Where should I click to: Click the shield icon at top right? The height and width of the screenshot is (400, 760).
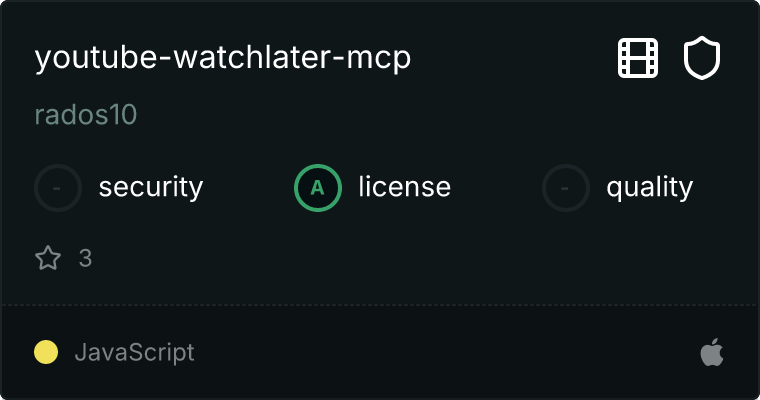click(x=702, y=58)
